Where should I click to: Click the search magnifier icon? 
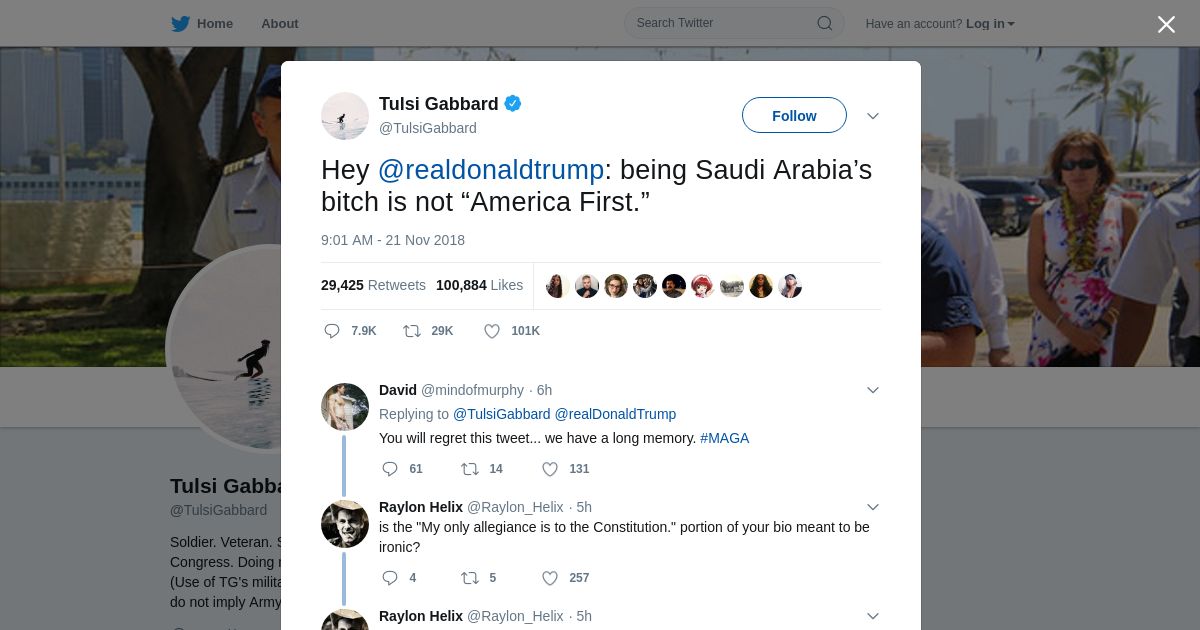(x=825, y=23)
